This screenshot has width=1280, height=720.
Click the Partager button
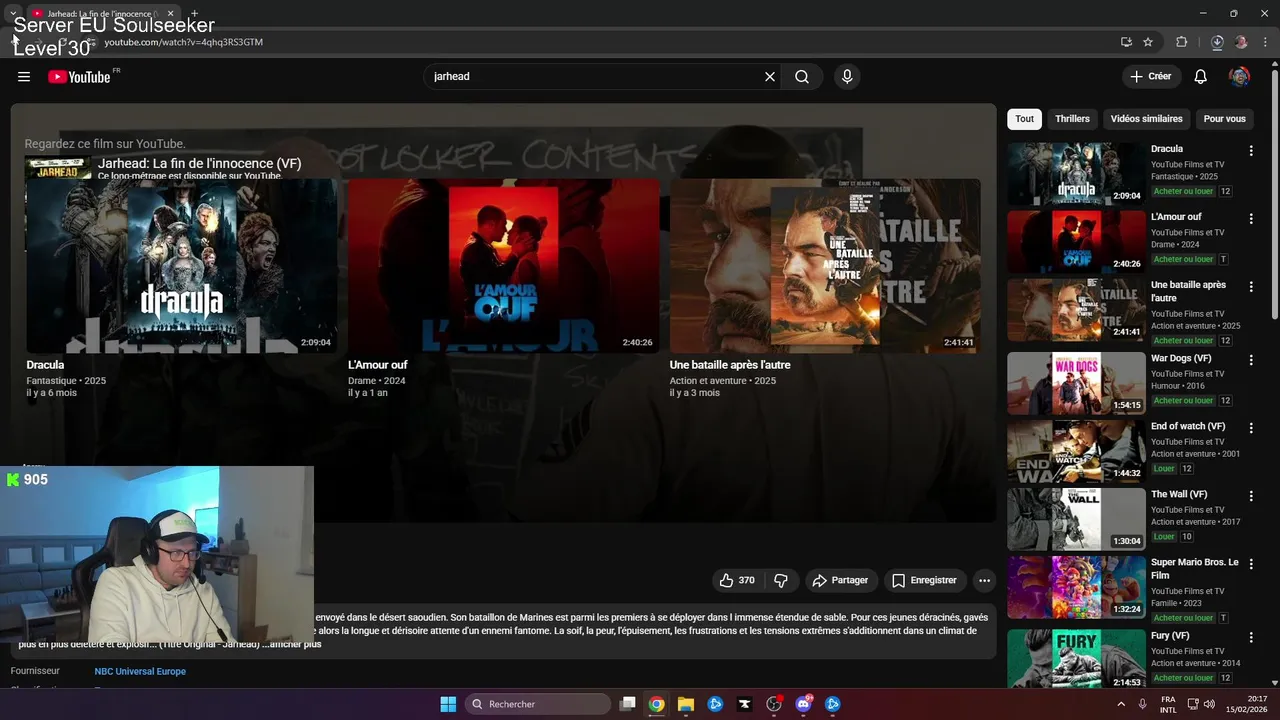coord(840,580)
